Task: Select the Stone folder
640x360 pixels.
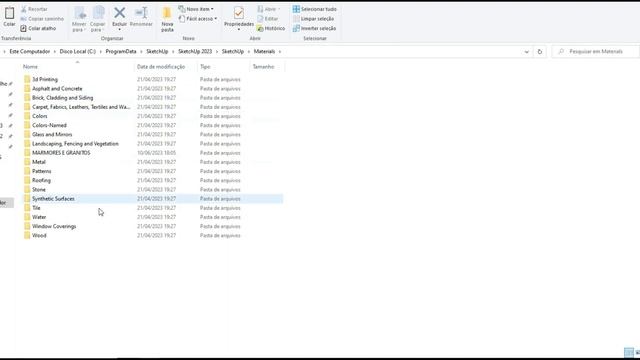Action: (39, 189)
